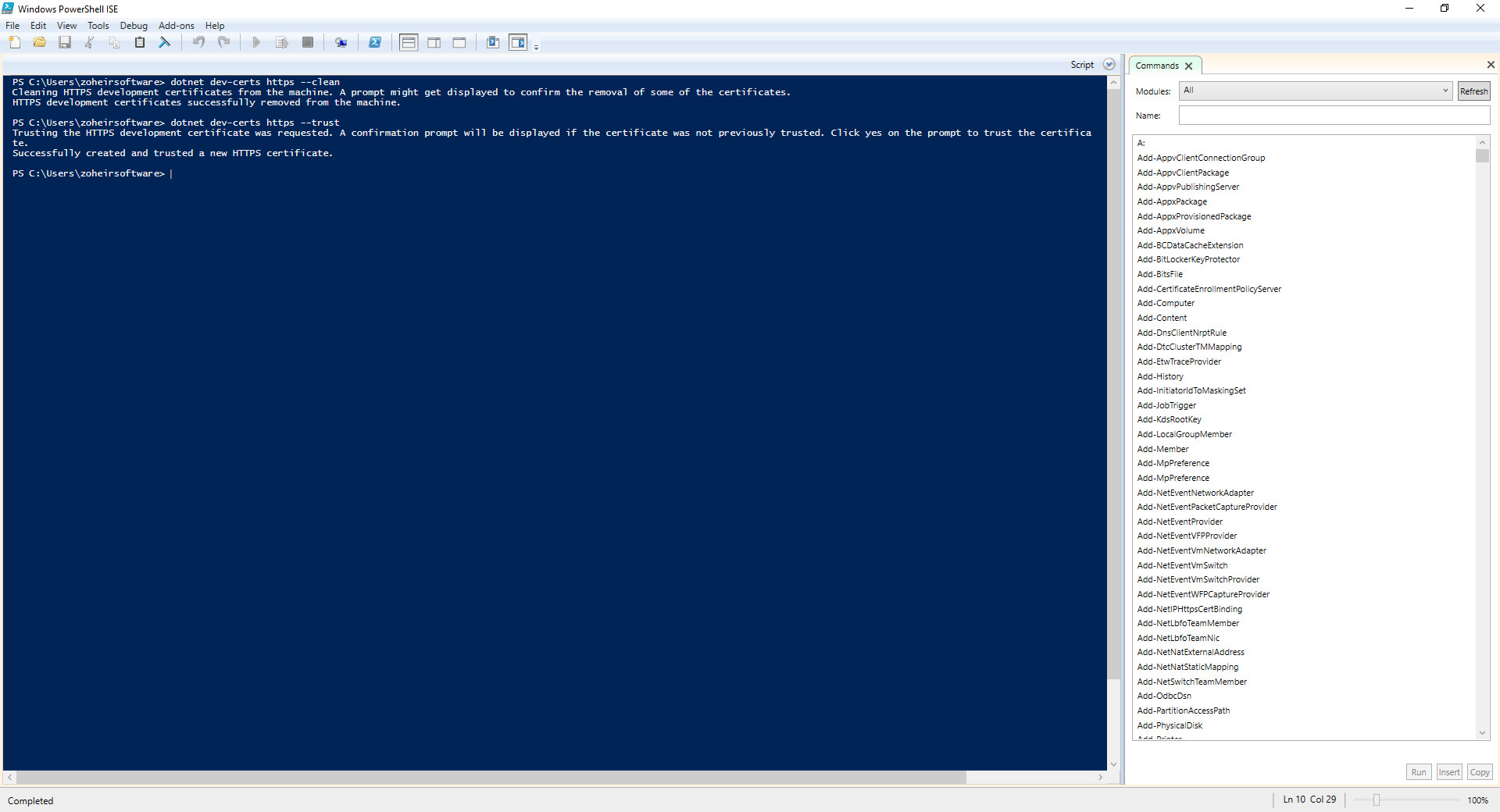
Task: Click the New Script toolbar icon
Action: [x=15, y=43]
